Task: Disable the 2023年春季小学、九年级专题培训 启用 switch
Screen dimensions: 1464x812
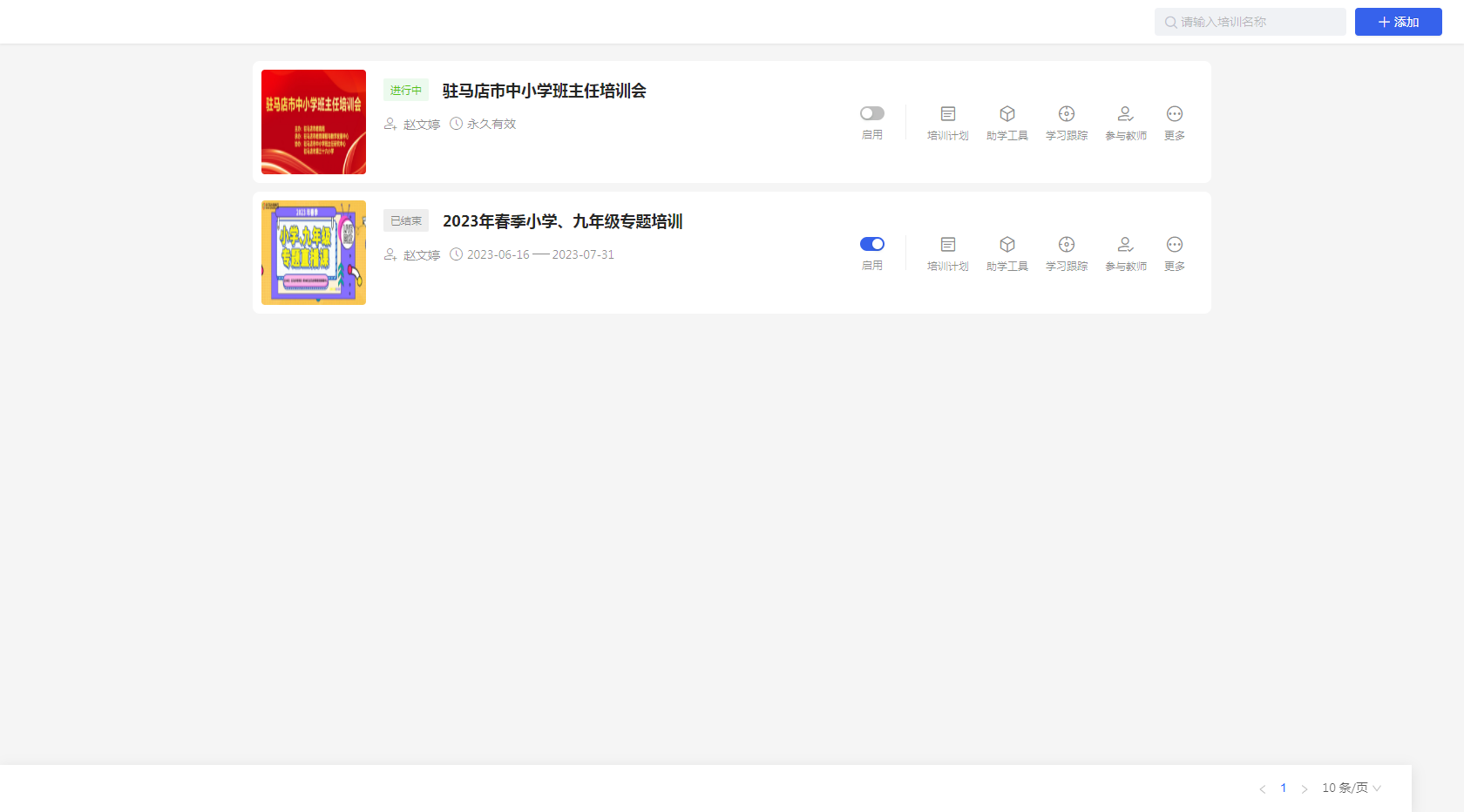Action: 872,244
